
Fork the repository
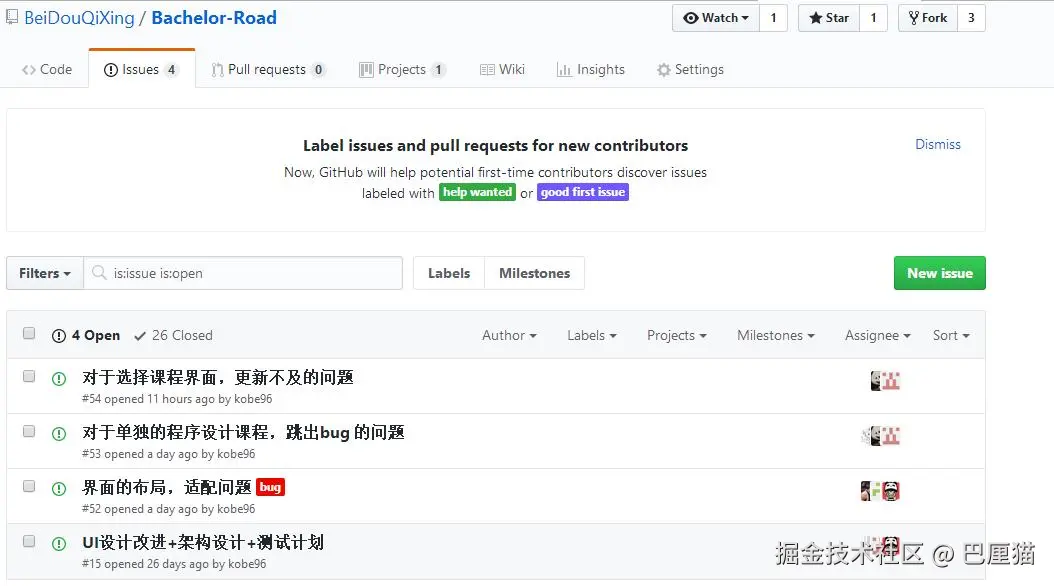(928, 18)
